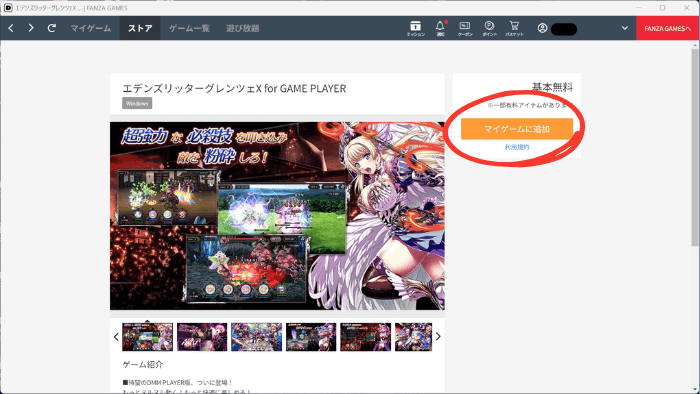The image size is (700, 394).
Task: Reload the page with the refresh icon
Action: 52,28
